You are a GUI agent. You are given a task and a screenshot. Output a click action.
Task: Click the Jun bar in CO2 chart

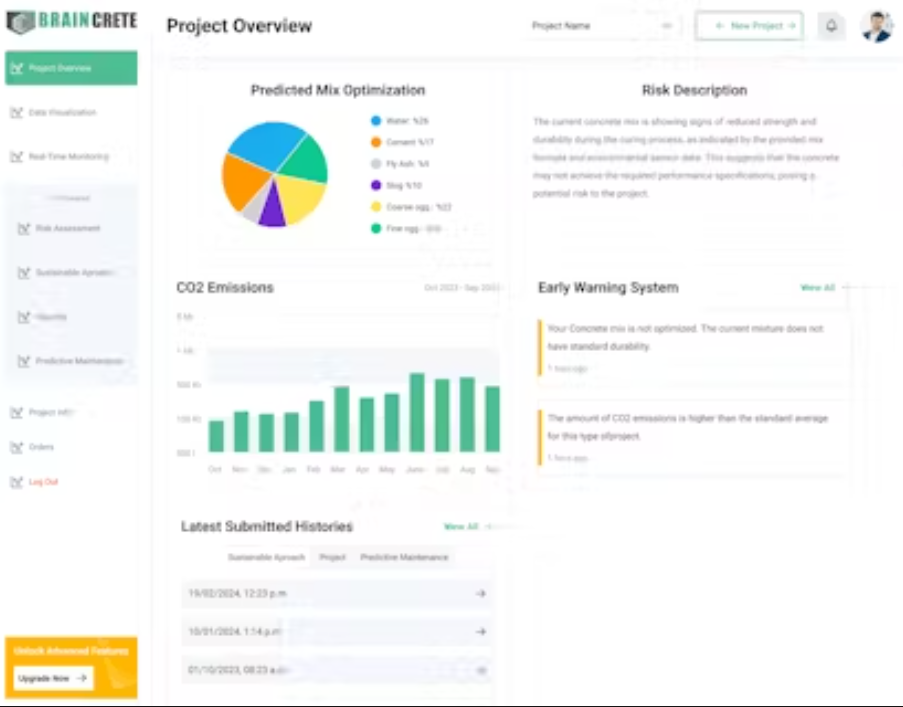pyautogui.click(x=417, y=412)
